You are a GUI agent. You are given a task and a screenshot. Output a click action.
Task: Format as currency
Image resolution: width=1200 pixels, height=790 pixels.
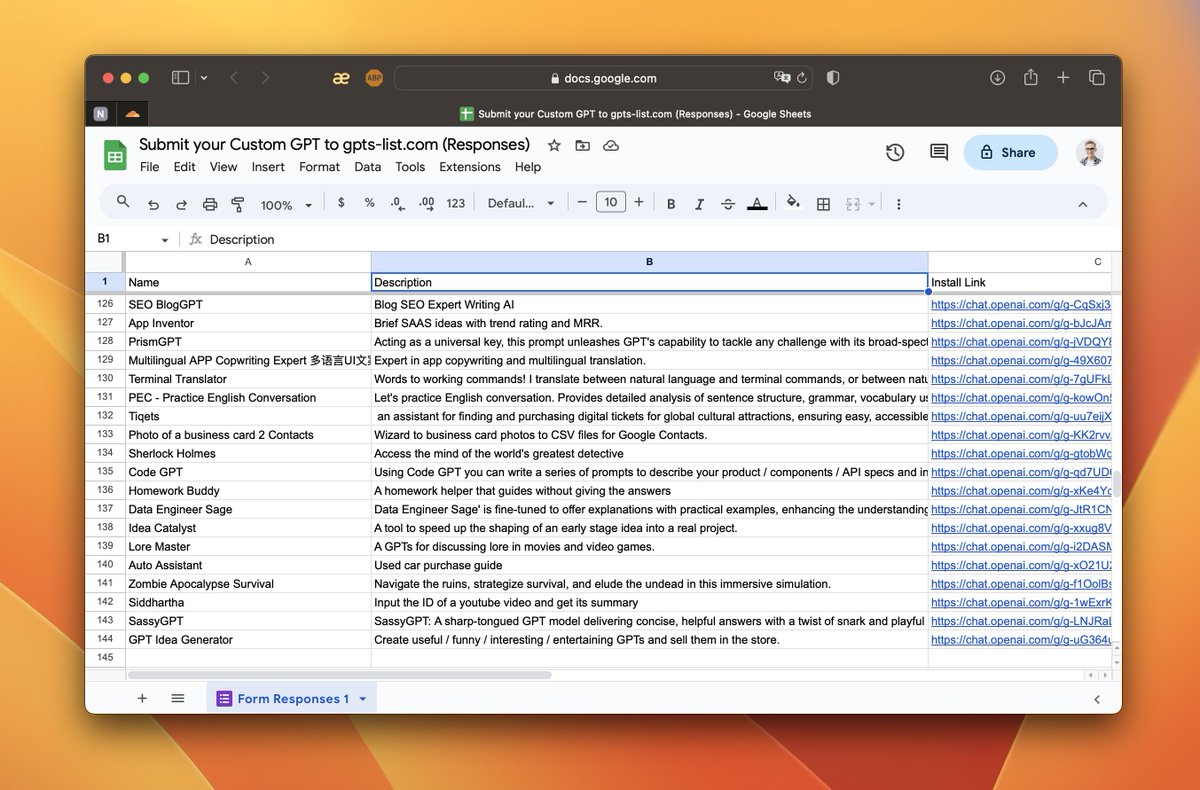[x=341, y=203]
